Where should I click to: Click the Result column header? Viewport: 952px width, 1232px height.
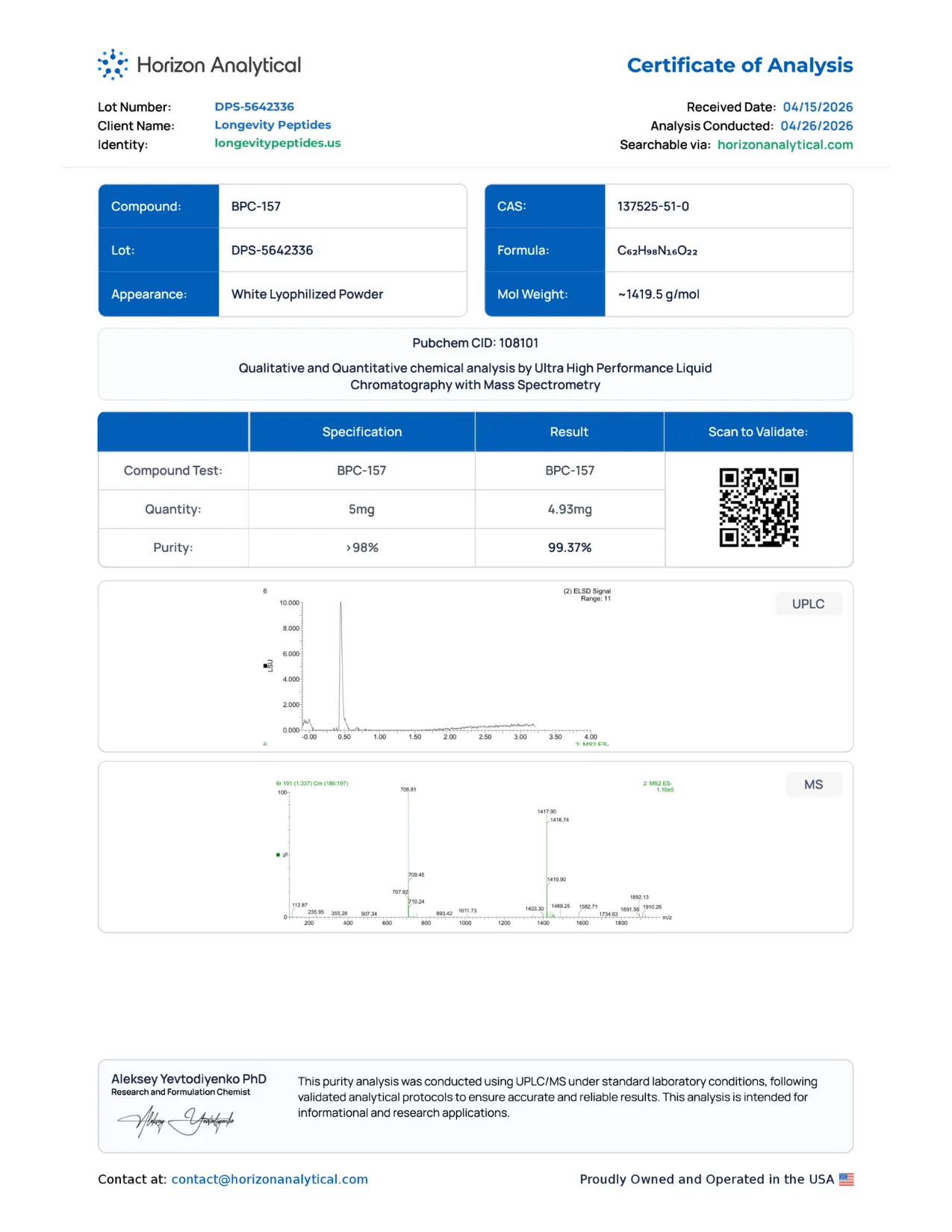[569, 432]
